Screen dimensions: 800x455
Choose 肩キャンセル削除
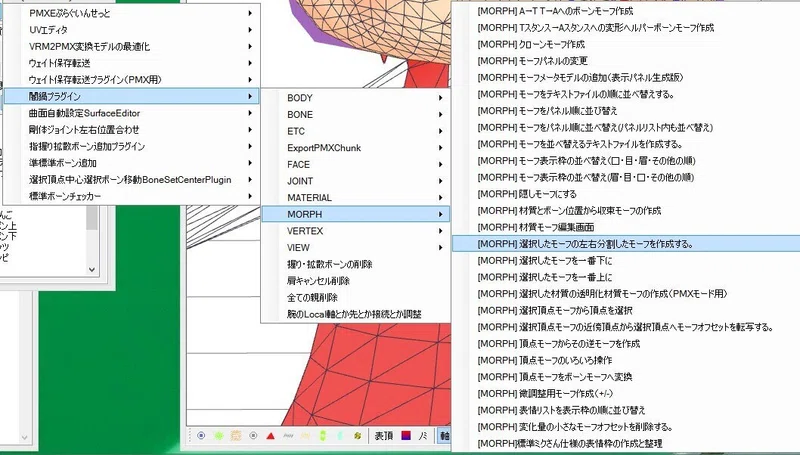(356, 281)
